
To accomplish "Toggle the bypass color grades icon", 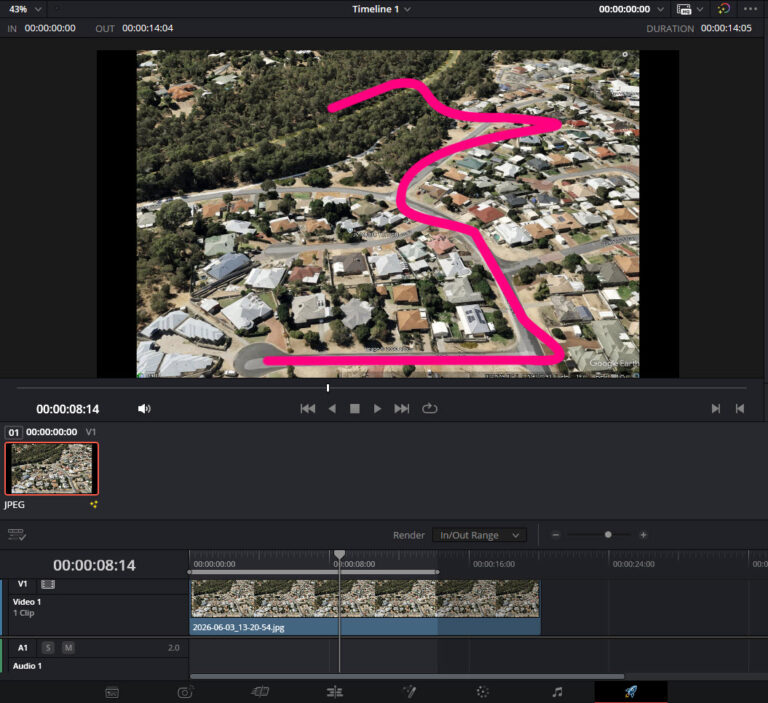I will tap(723, 9).
